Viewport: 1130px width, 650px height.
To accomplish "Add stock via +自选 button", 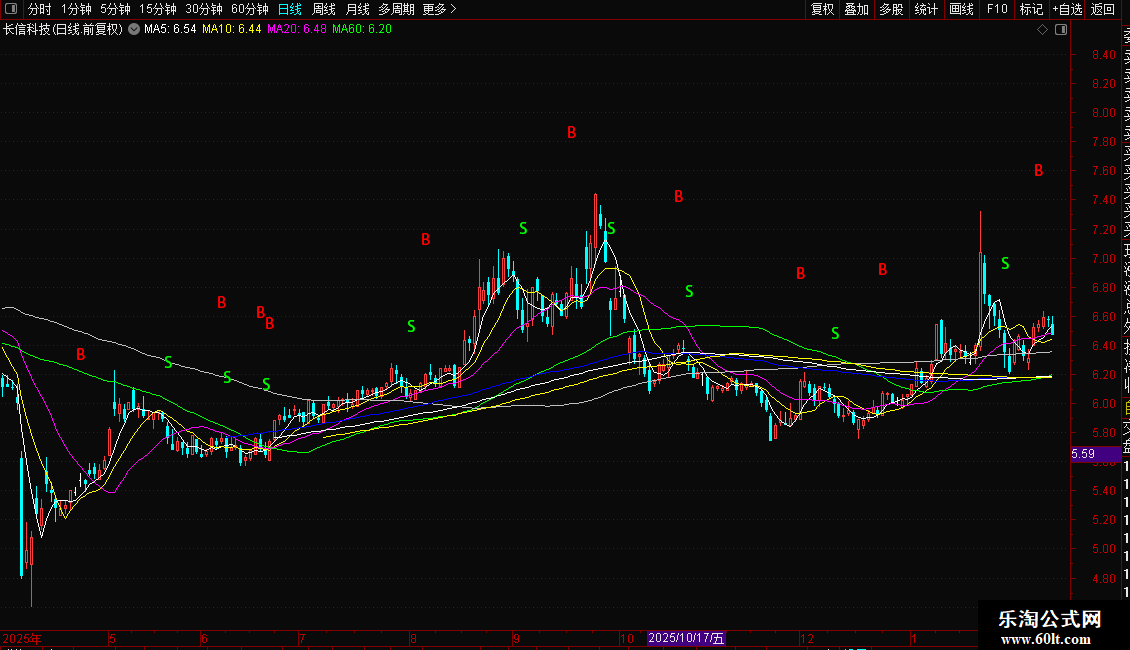I will tap(1067, 9).
